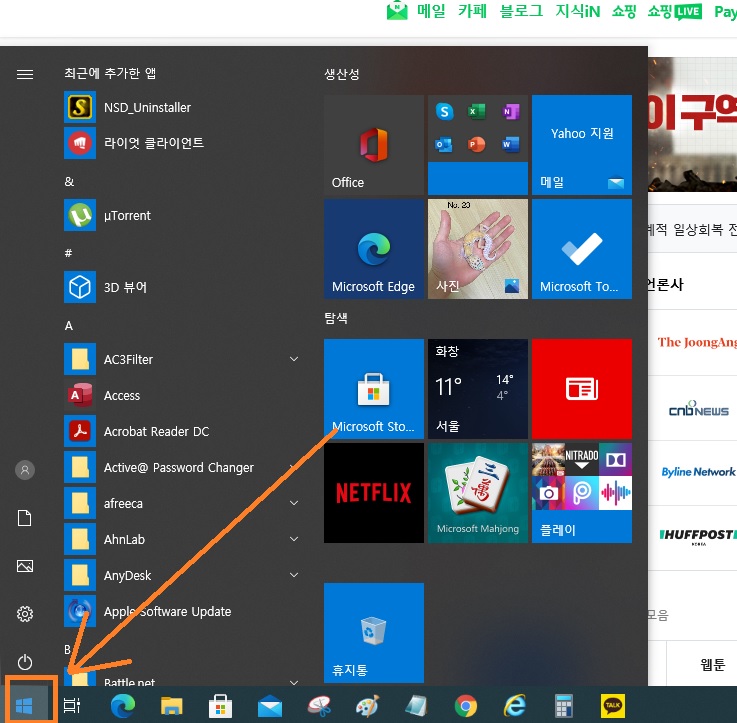Expand the Start menu hamburger button
The width and height of the screenshot is (737, 723).
pyautogui.click(x=25, y=74)
